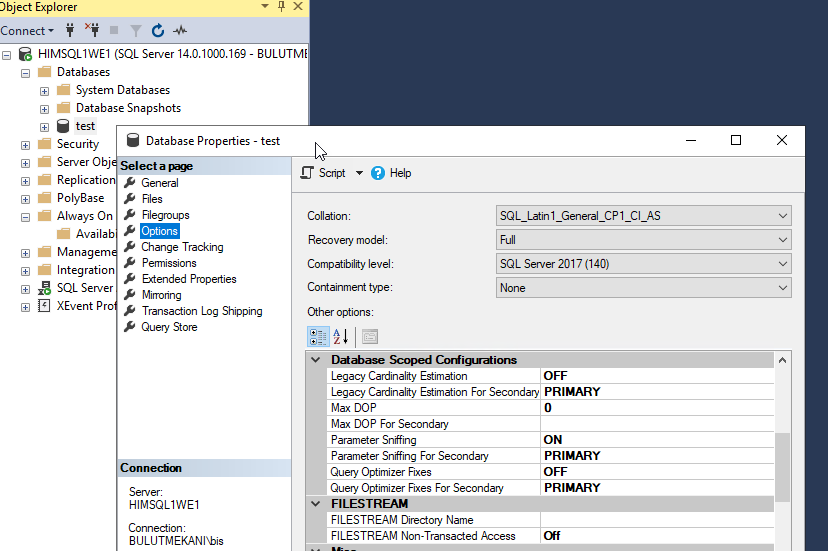Collapse the FILESTREAM section
This screenshot has height=551, width=828.
(316, 503)
